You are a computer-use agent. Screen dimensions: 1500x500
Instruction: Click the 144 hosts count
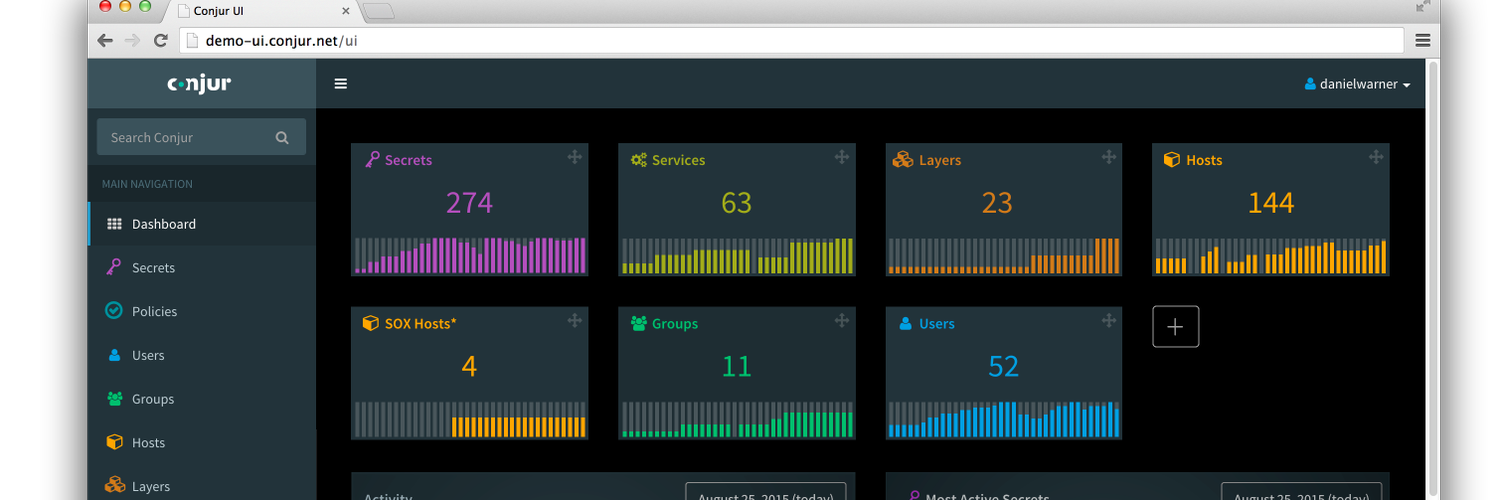pos(1271,203)
